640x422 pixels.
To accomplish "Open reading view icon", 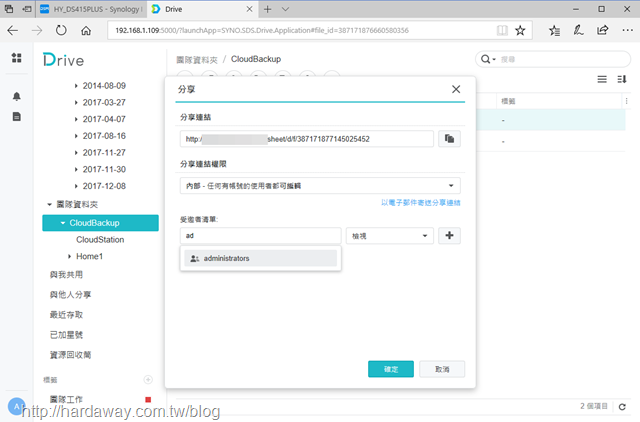I will [502, 30].
